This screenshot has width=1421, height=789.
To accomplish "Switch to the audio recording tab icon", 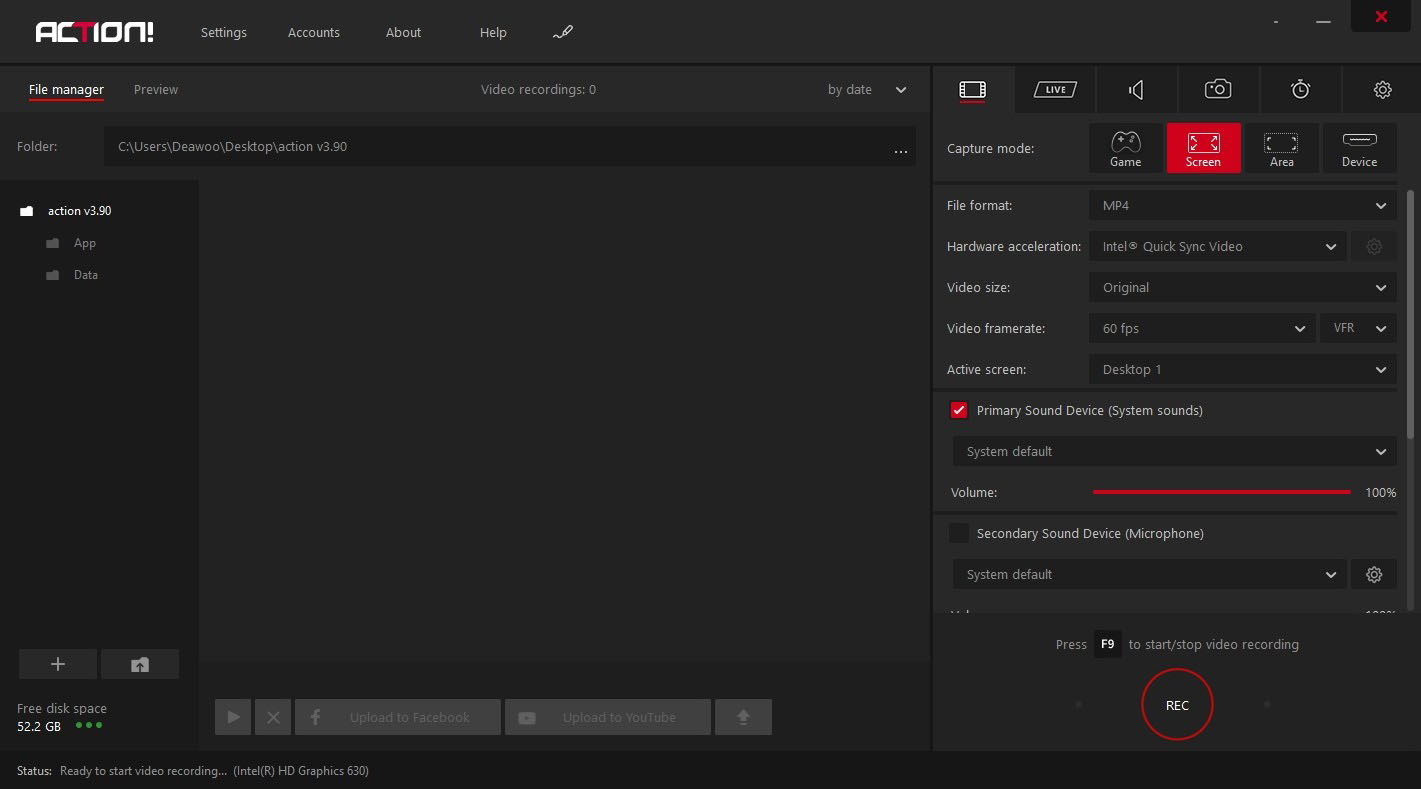I will (1137, 90).
